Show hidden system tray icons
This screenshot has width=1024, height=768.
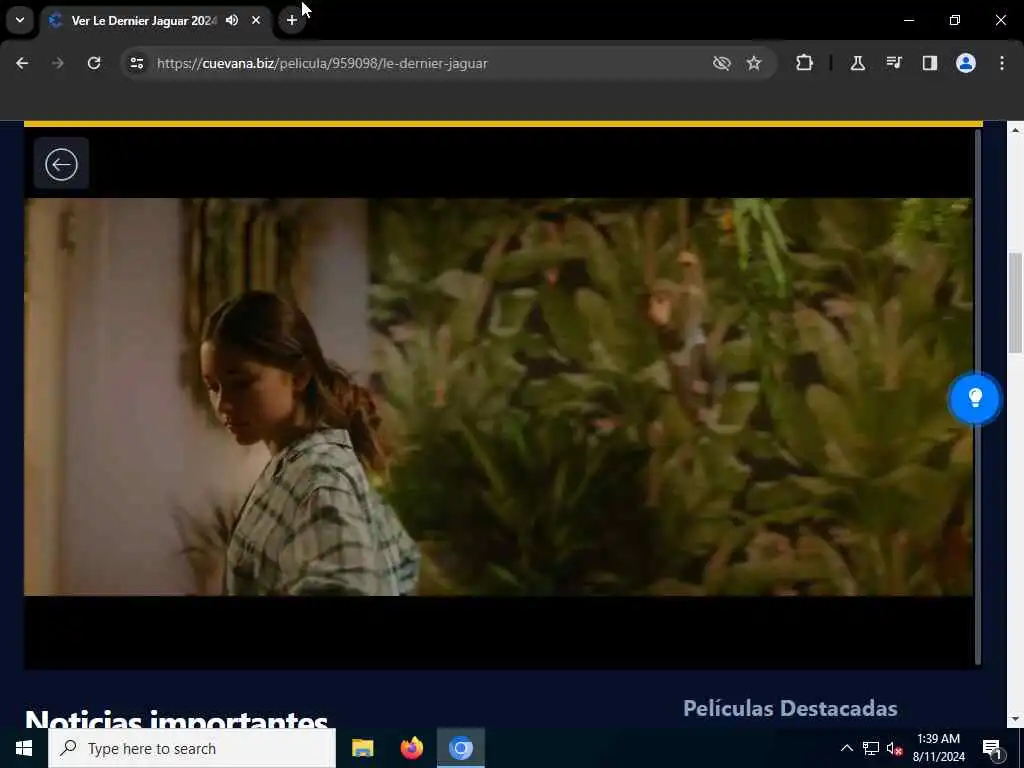pos(846,748)
